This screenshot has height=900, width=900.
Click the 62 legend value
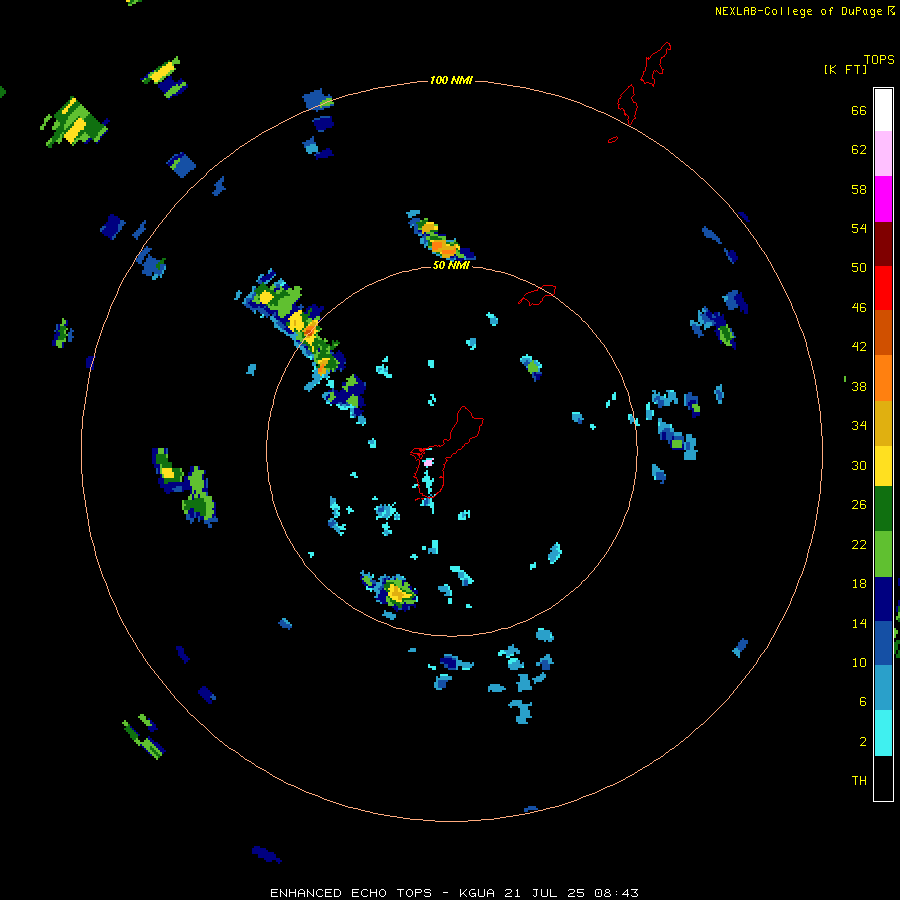pos(859,150)
